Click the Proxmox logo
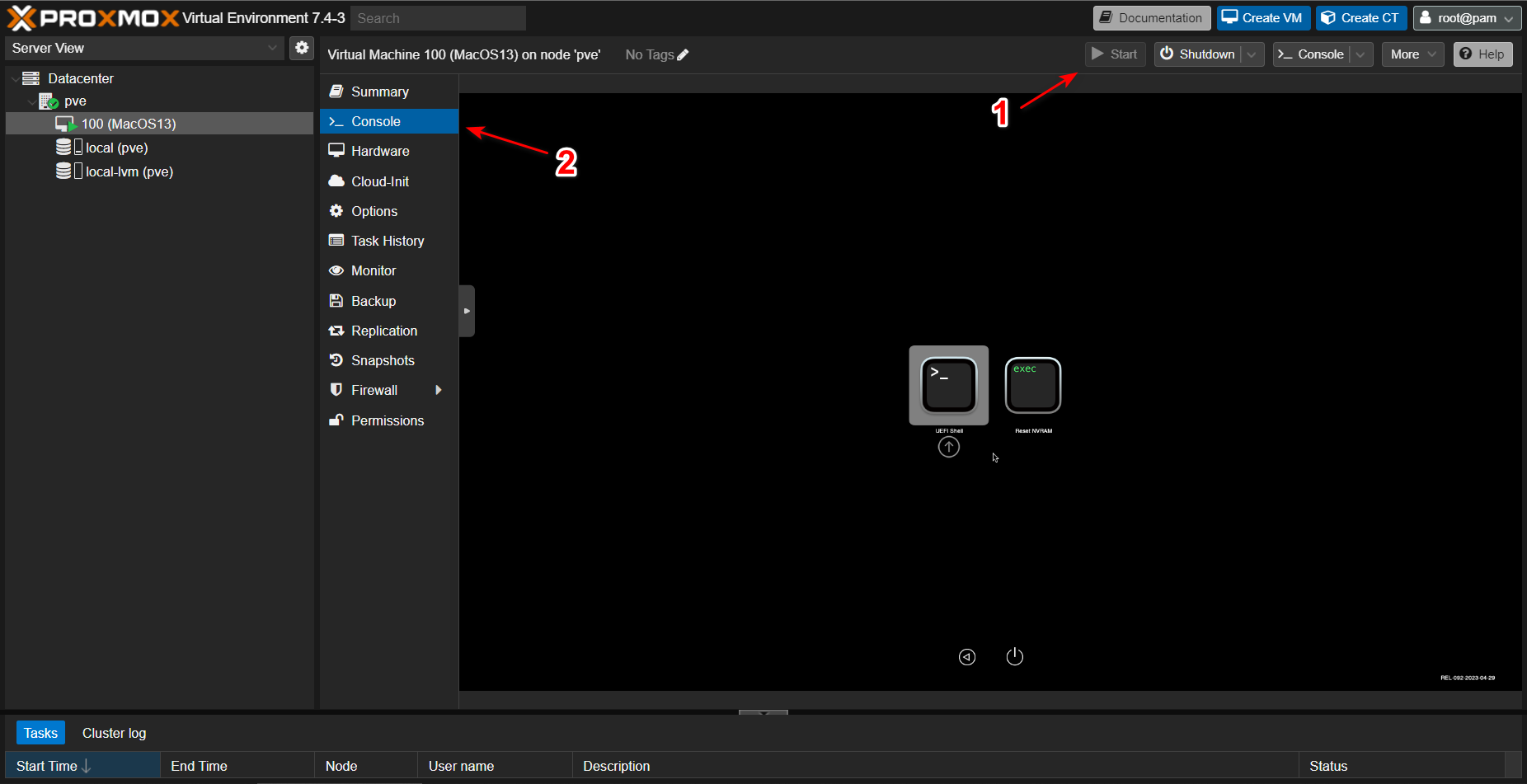Screen dimensions: 1527x784 [x=92, y=18]
